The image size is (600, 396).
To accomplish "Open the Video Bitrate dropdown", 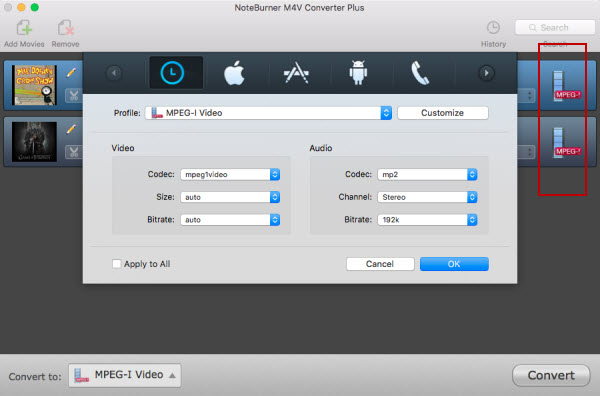I will coord(230,220).
